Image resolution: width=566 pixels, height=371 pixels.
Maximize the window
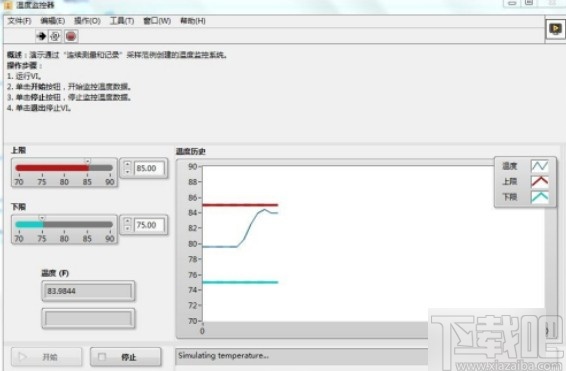coord(529,3)
